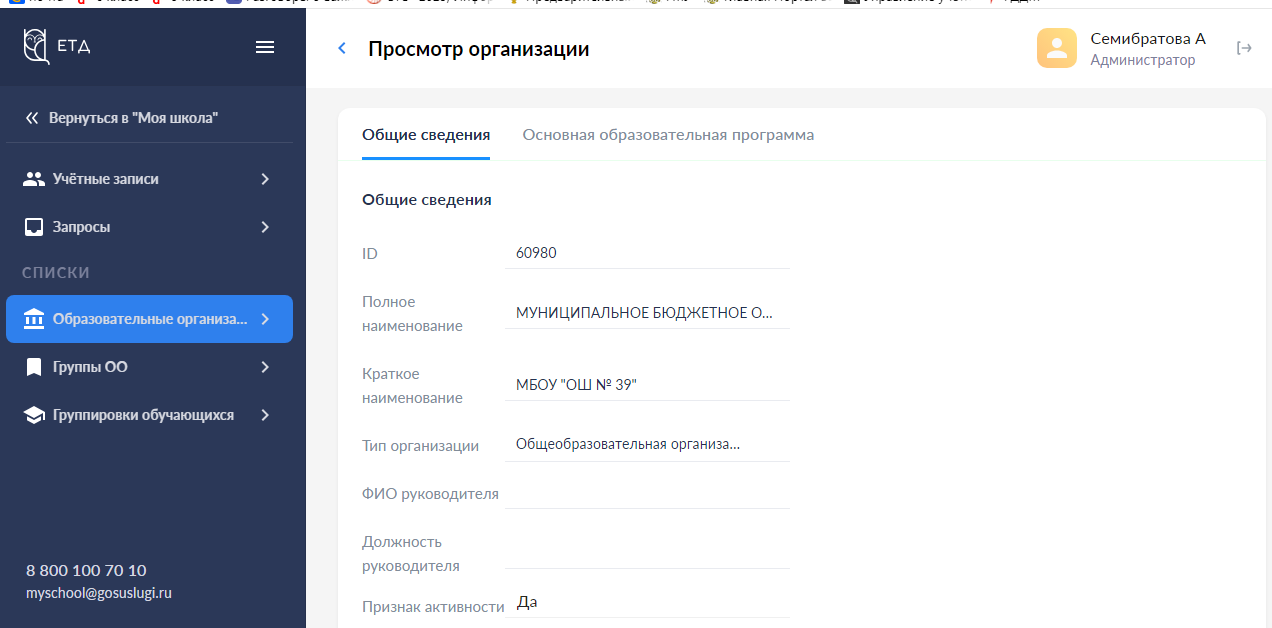
Task: Click the ETD owl logo
Action: click(x=37, y=47)
